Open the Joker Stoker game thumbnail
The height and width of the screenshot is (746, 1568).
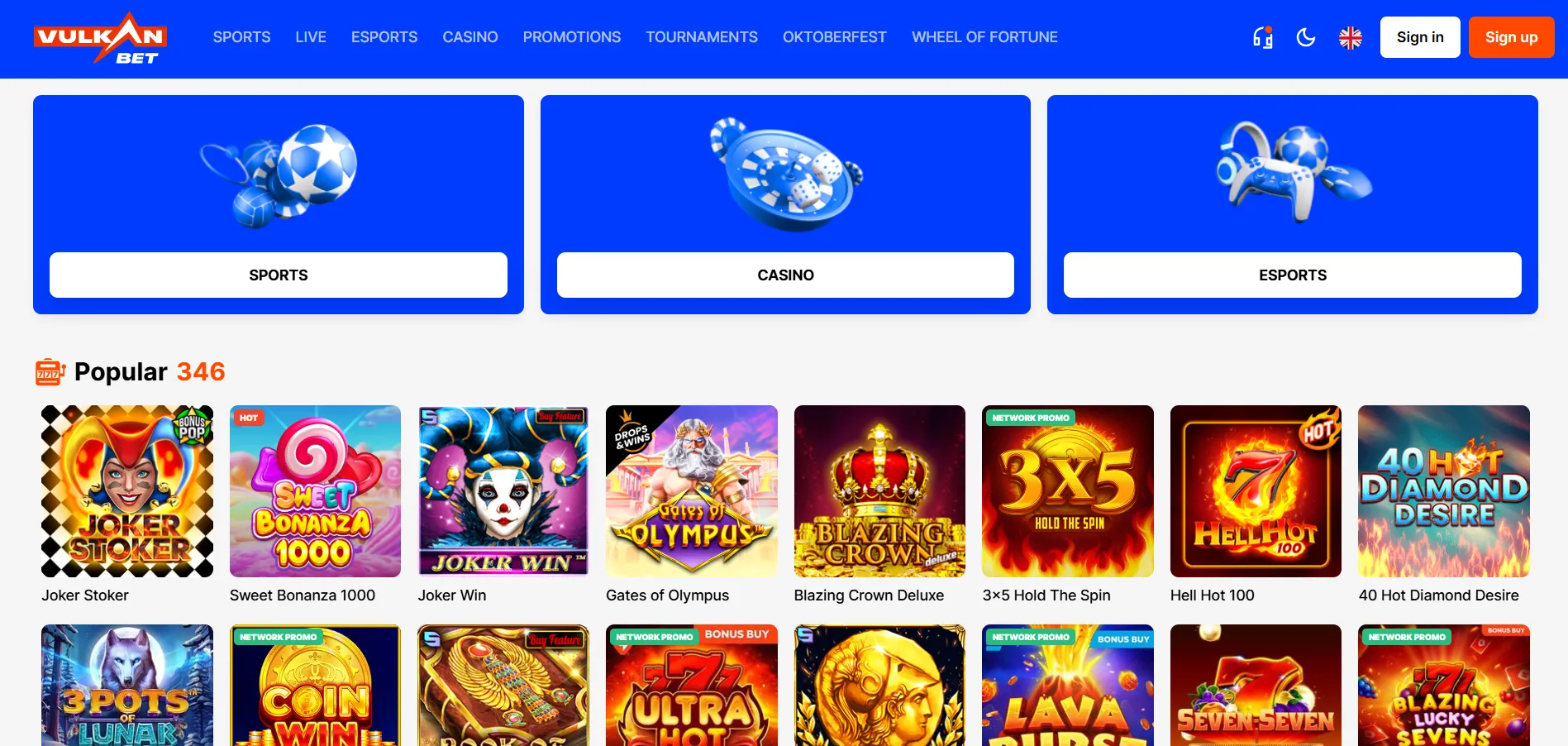coord(127,491)
